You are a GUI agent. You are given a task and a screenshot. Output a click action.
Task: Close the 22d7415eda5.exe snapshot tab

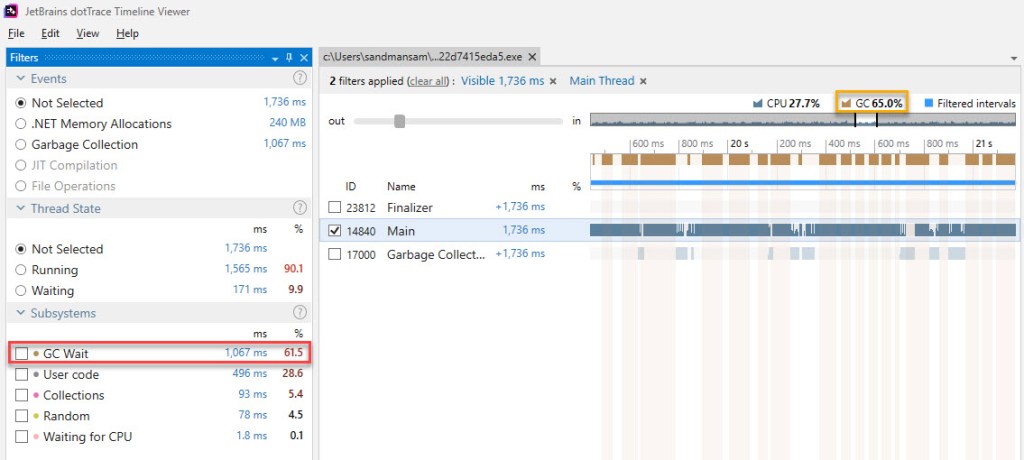point(532,58)
